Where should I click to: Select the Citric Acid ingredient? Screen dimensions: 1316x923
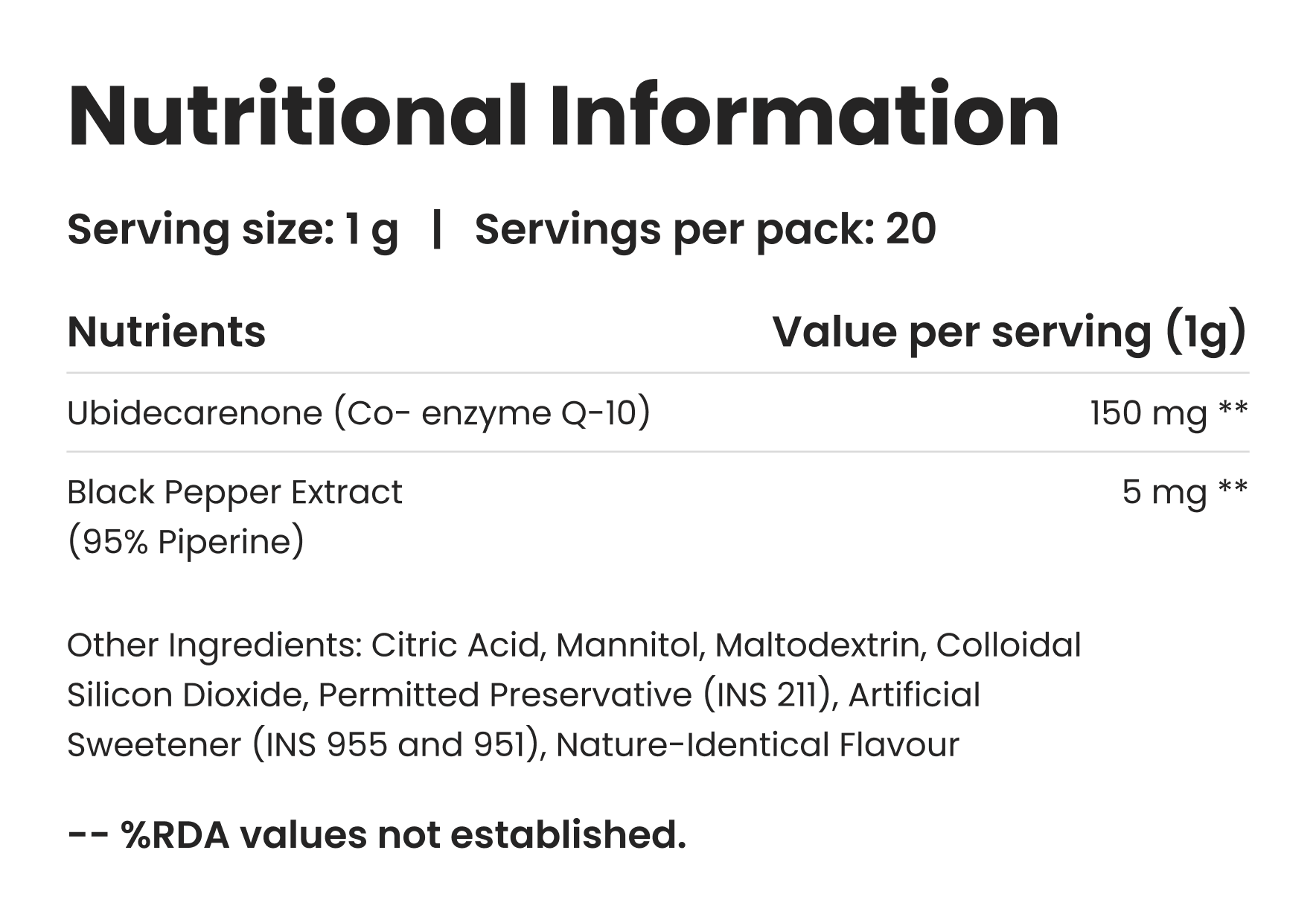click(x=454, y=645)
